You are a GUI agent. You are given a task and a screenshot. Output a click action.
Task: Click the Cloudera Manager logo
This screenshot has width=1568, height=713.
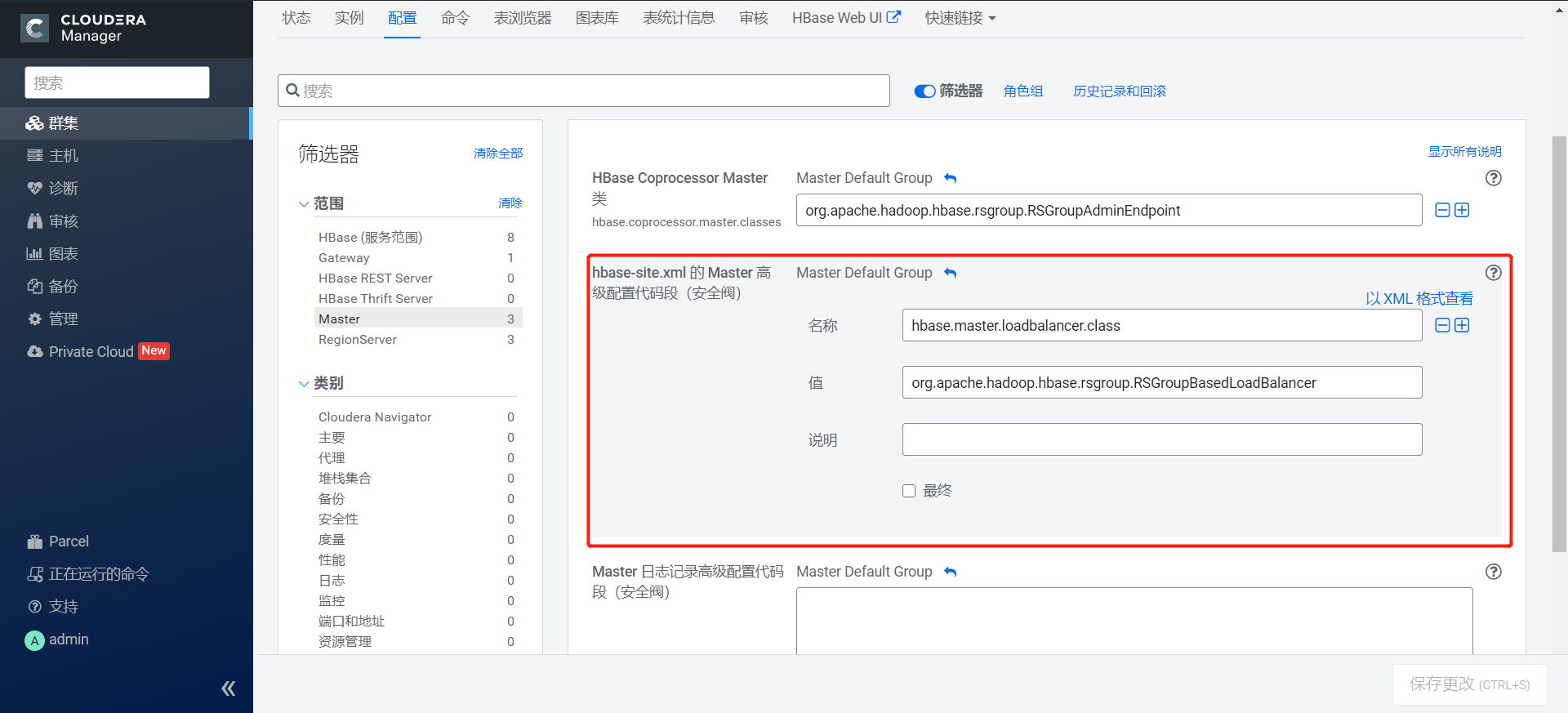(x=83, y=28)
